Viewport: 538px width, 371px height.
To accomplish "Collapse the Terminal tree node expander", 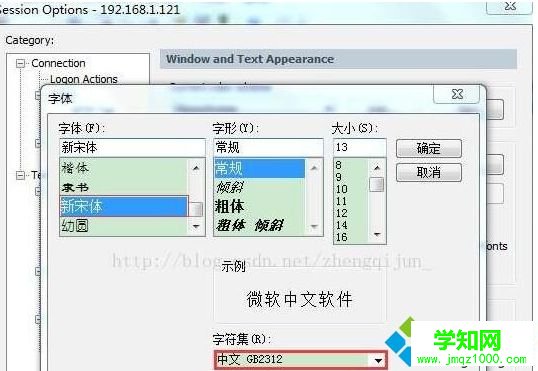I will coord(21,175).
